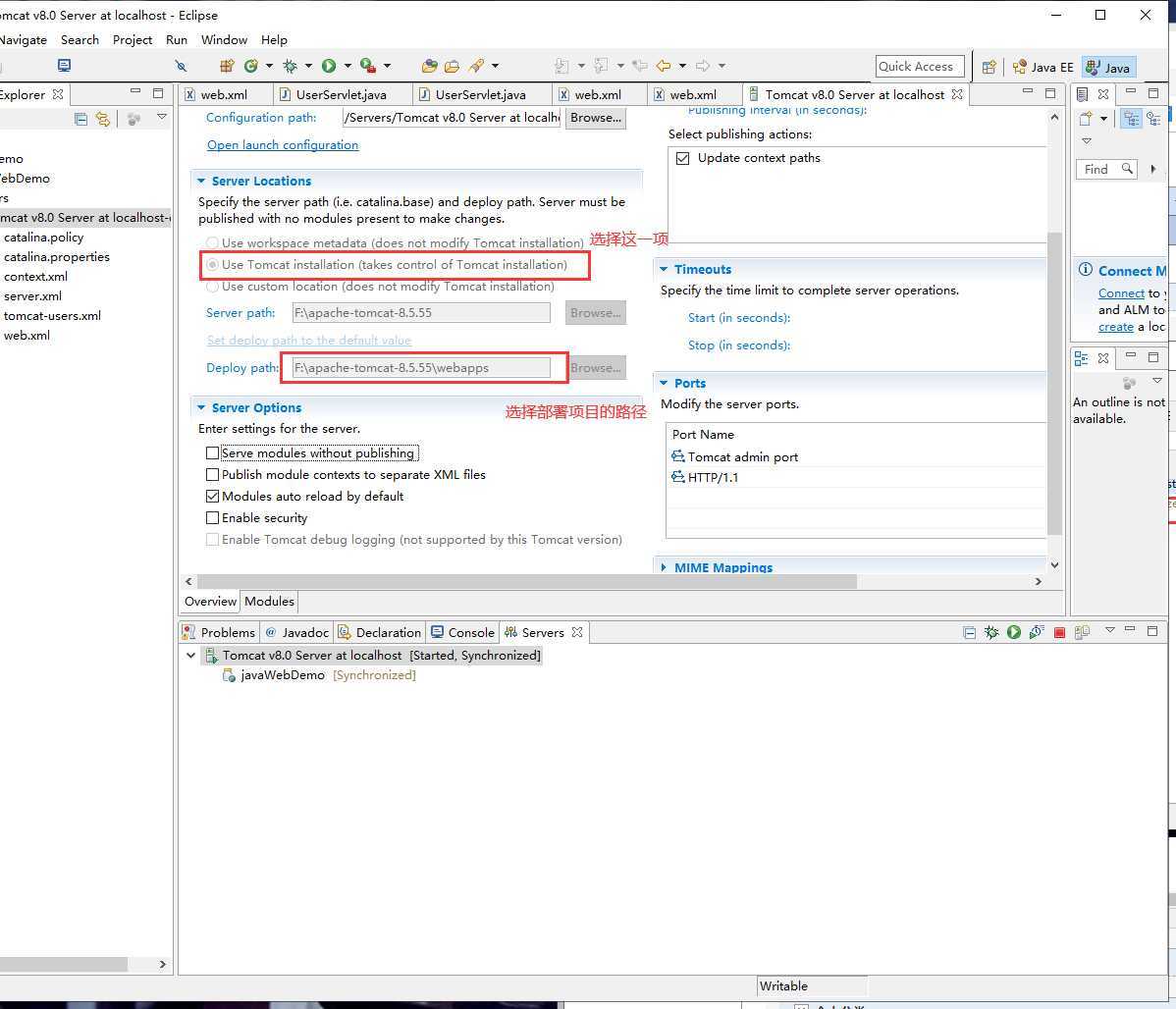
Task: Click the Quick Access field
Action: (x=920, y=67)
